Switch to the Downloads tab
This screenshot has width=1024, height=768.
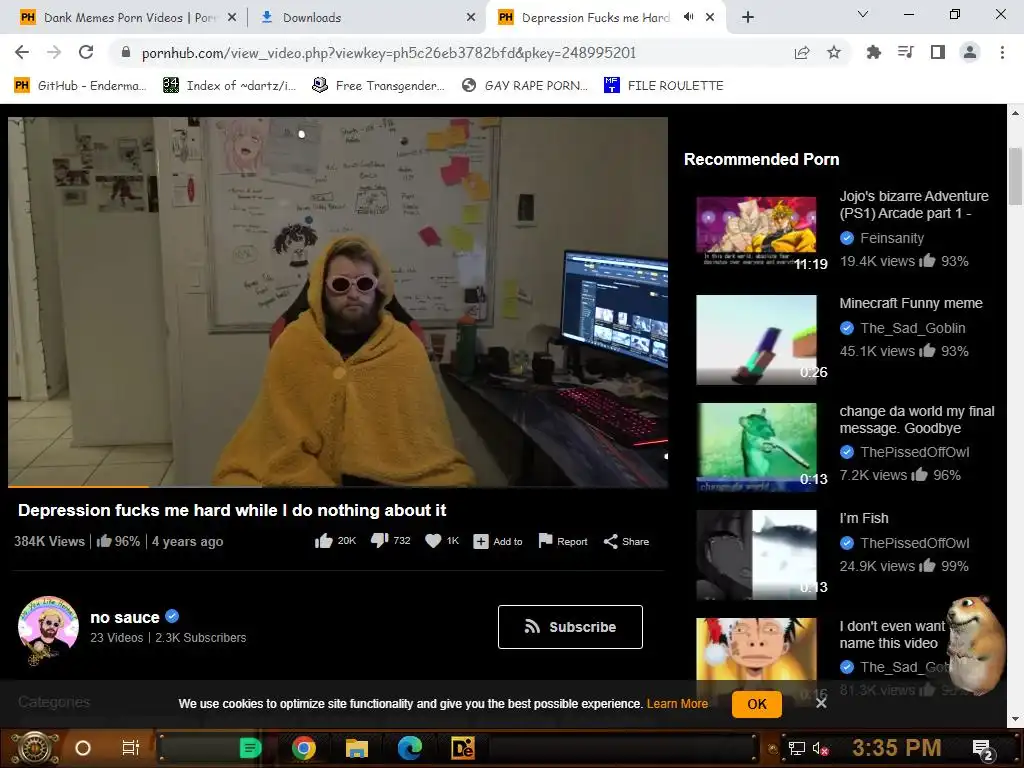[x=312, y=18]
